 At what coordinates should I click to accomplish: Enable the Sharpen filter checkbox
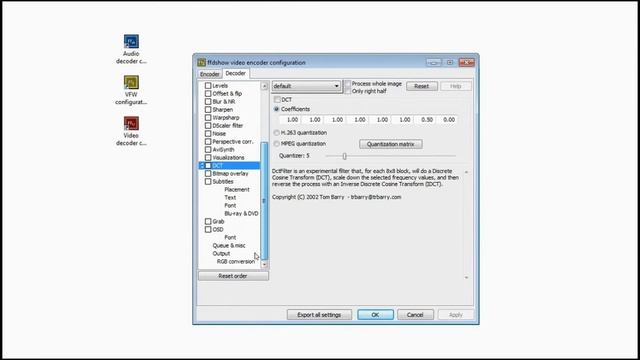click(208, 109)
